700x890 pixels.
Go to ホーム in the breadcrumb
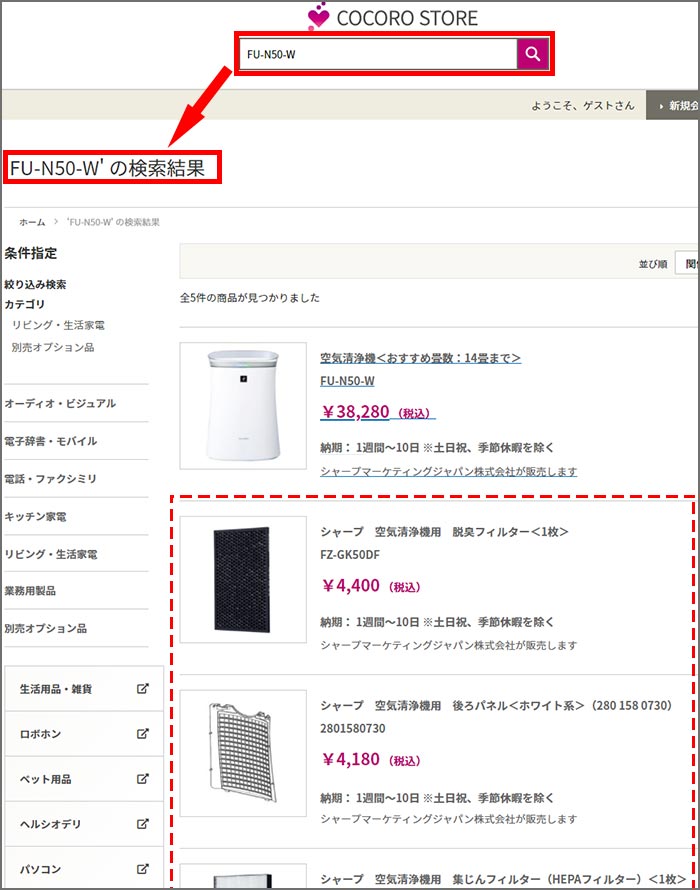click(32, 222)
